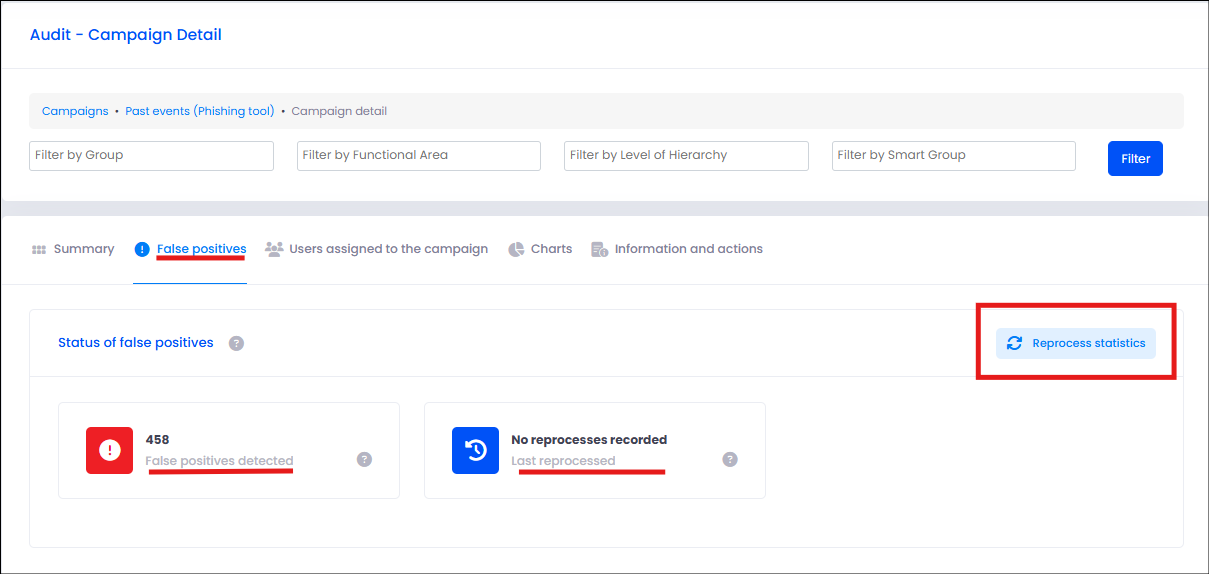The width and height of the screenshot is (1209, 574).
Task: Open Information and actions tab
Action: 677,249
